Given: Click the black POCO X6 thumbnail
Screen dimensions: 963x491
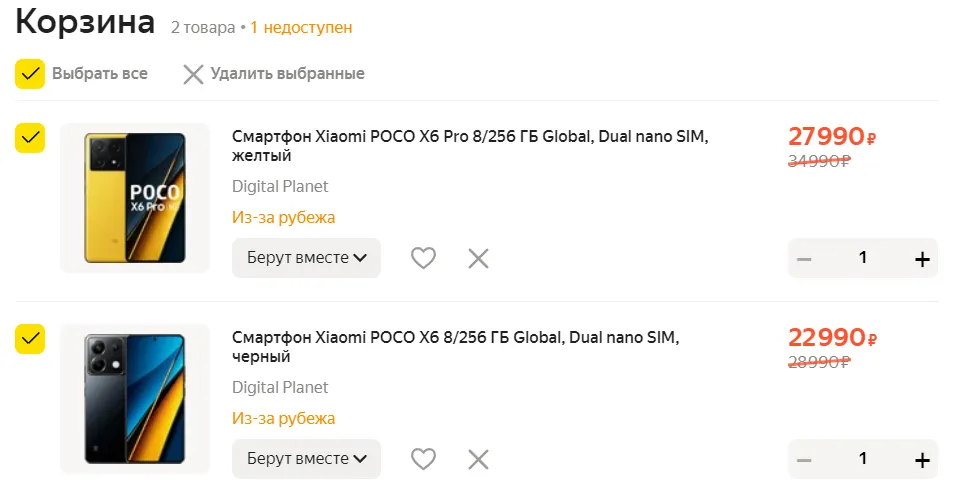Looking at the screenshot, I should tap(135, 399).
